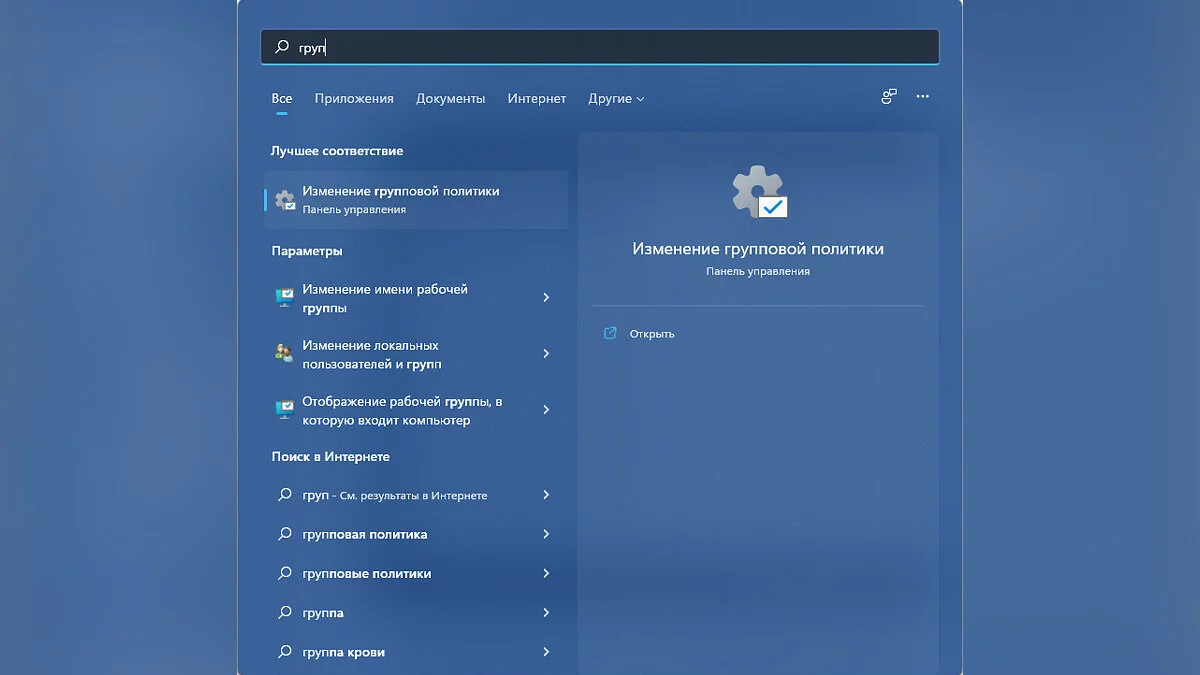Click the "Параметры" section heading
The width and height of the screenshot is (1200, 675).
click(x=307, y=251)
